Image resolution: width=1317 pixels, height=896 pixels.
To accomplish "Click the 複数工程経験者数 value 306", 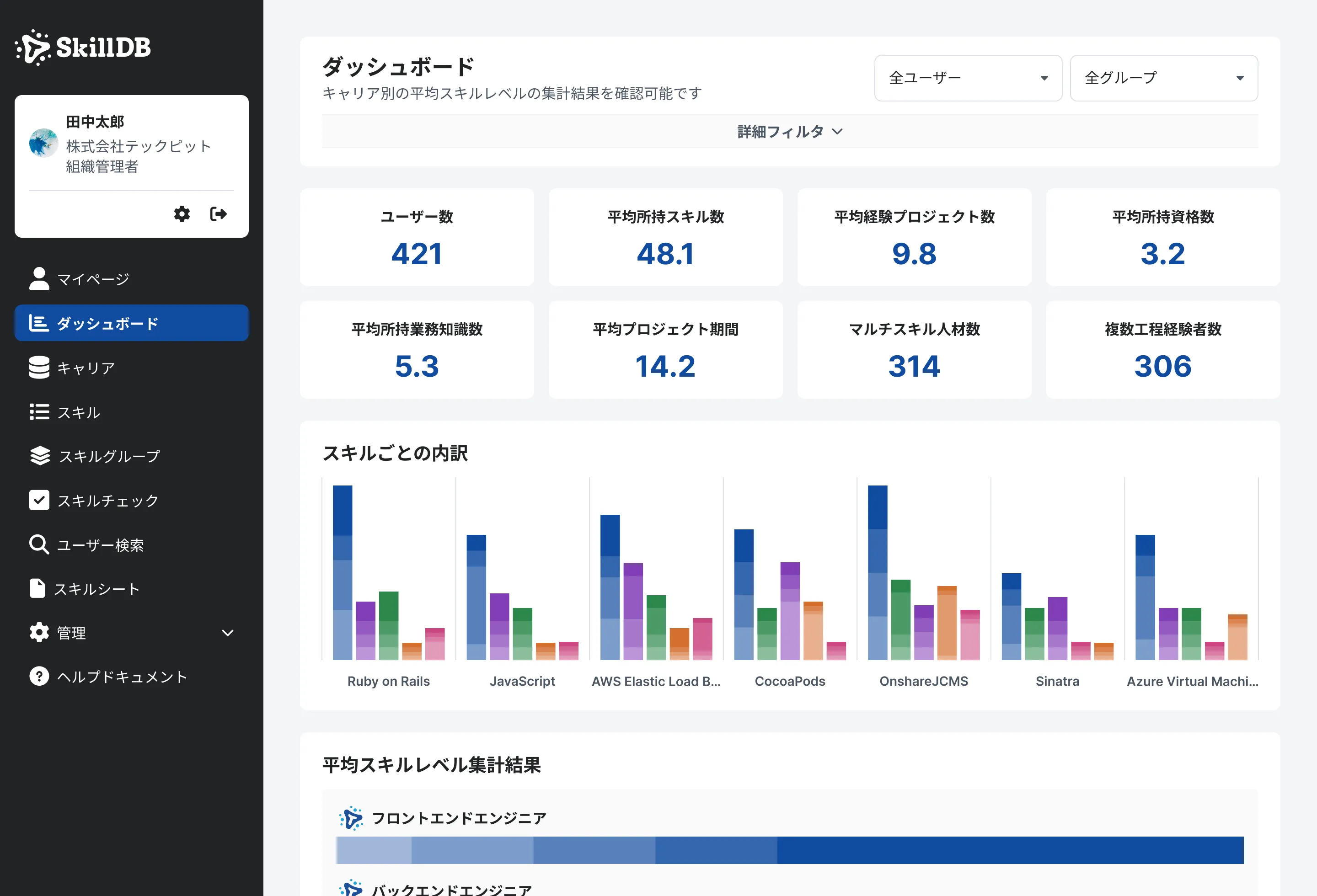I will click(x=1163, y=367).
